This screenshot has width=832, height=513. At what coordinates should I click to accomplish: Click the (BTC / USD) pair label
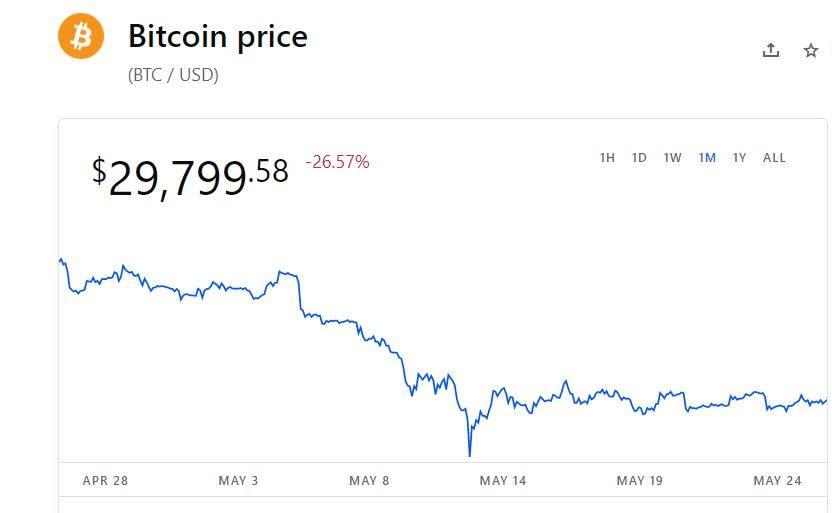click(x=173, y=75)
